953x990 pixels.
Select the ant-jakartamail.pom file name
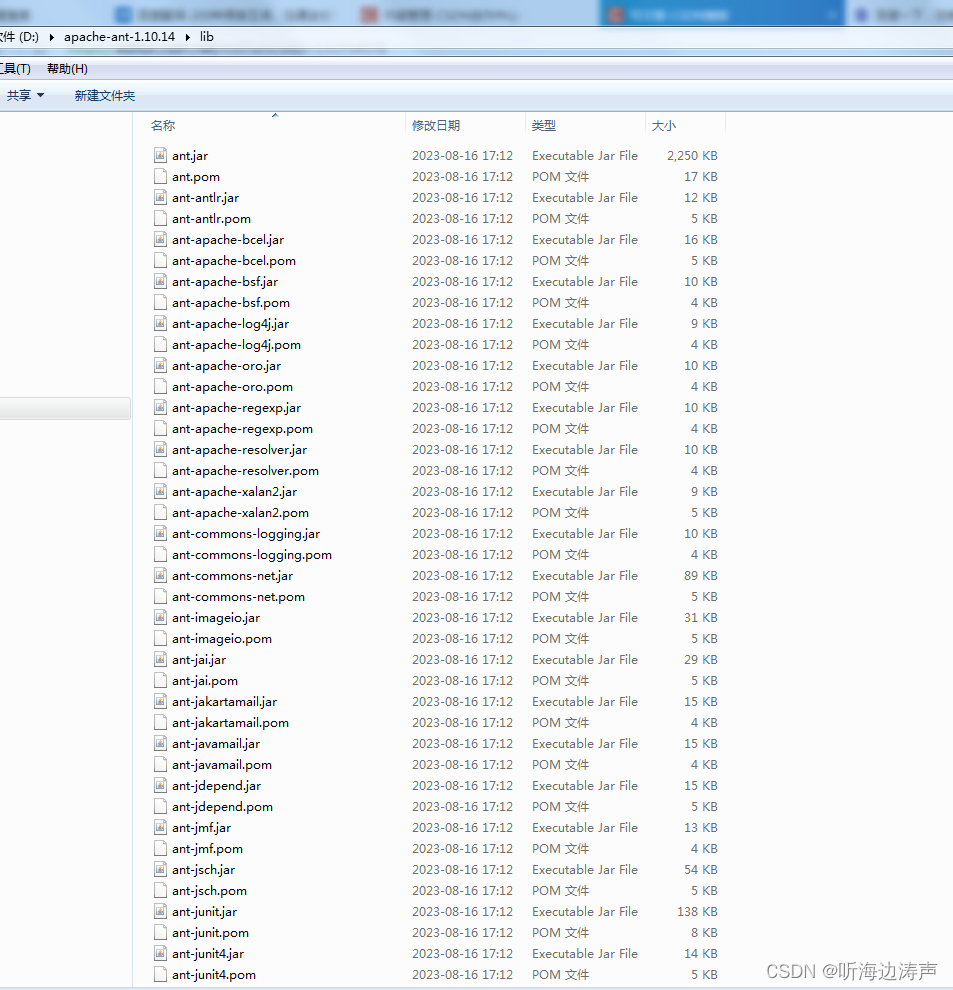(231, 722)
